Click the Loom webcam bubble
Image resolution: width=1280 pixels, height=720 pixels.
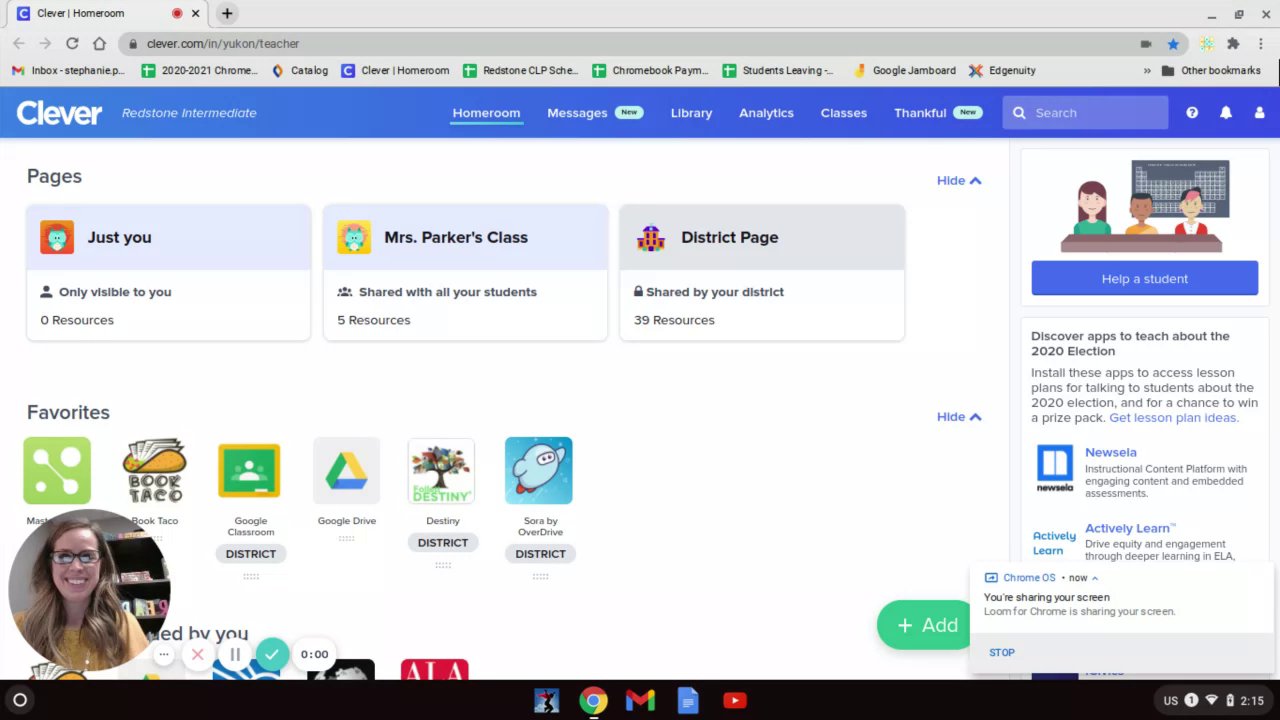point(89,590)
